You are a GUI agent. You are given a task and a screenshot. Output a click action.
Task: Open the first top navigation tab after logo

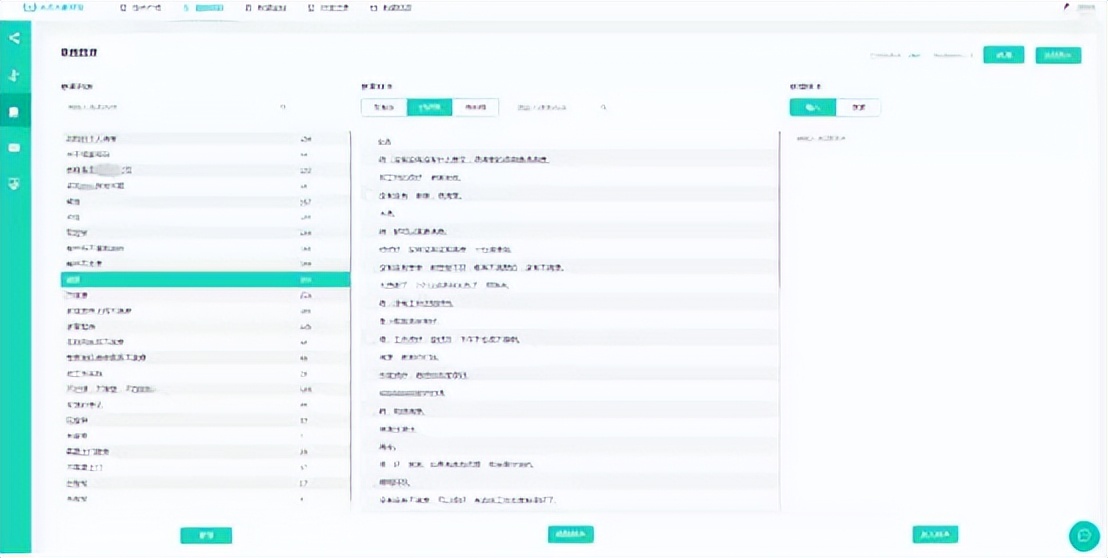[141, 8]
